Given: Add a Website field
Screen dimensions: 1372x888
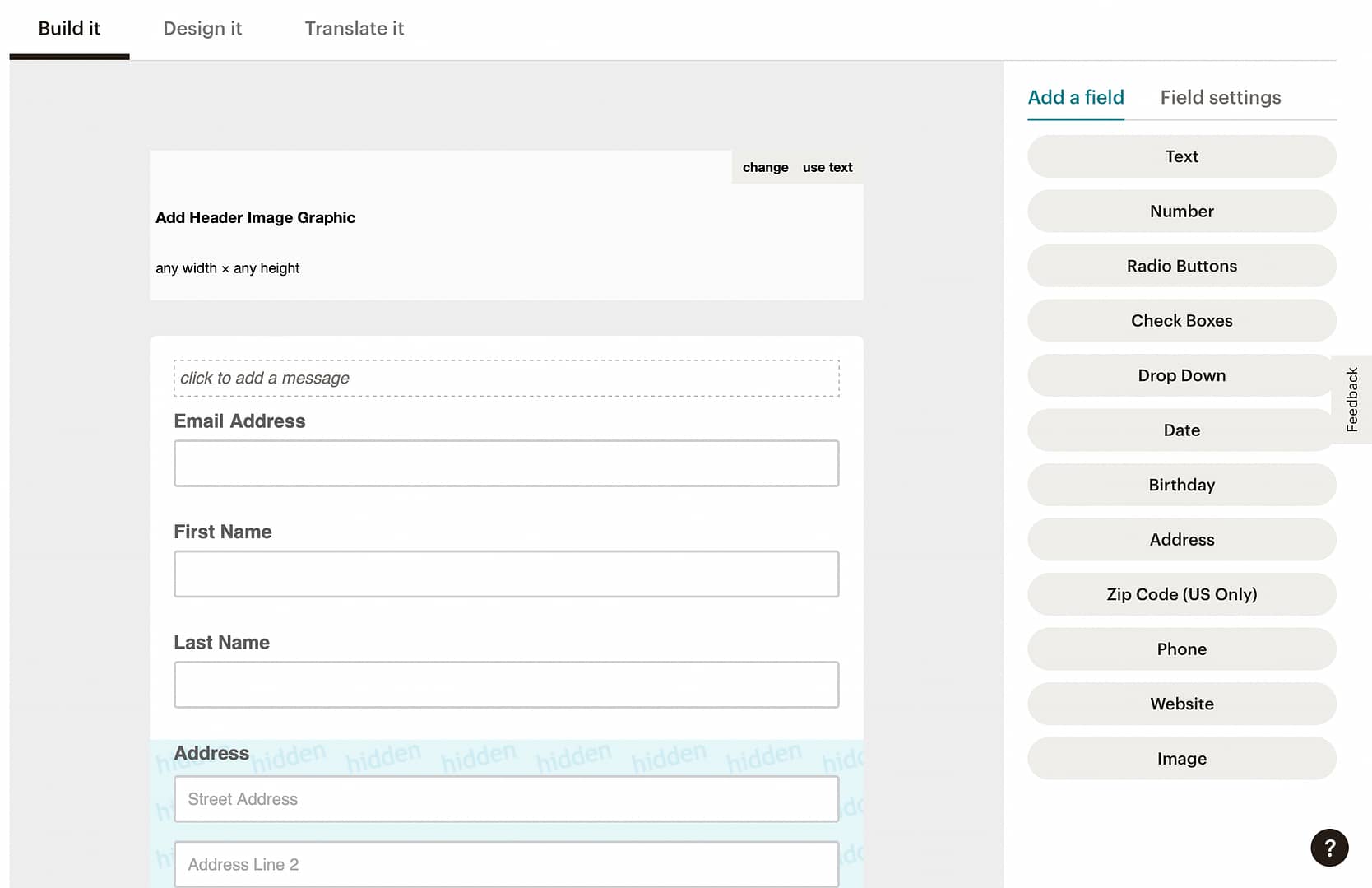Looking at the screenshot, I should click(x=1182, y=704).
